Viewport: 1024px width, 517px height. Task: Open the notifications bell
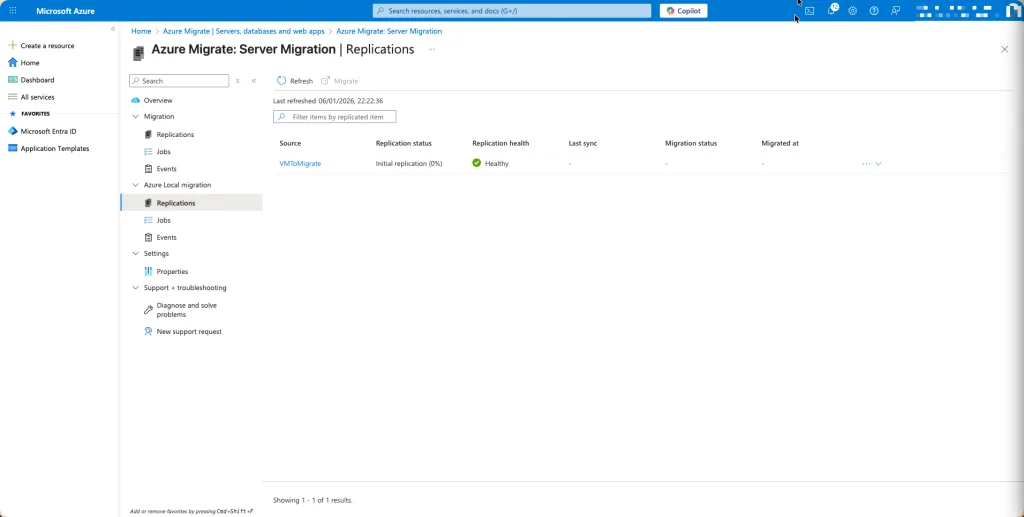(831, 10)
